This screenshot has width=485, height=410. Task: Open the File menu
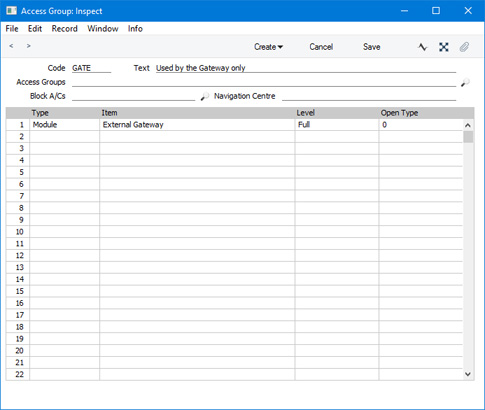click(x=12, y=29)
